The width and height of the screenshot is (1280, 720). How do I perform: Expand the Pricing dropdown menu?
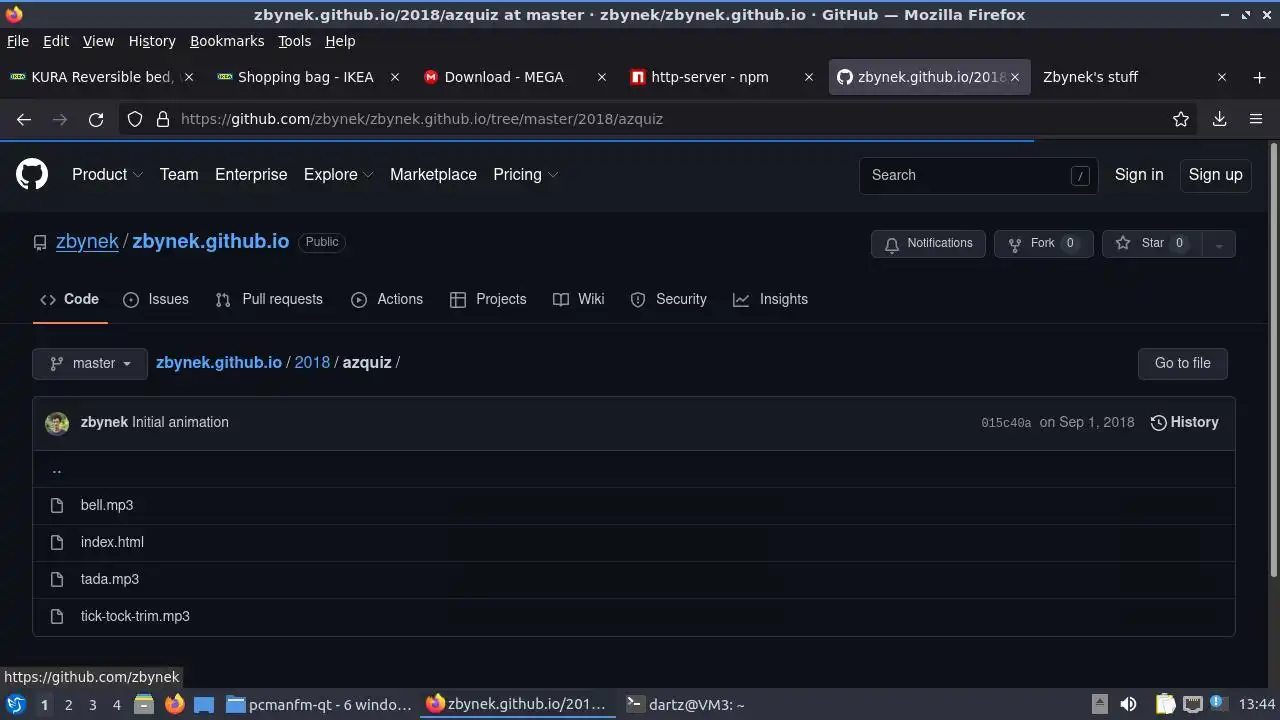525,175
